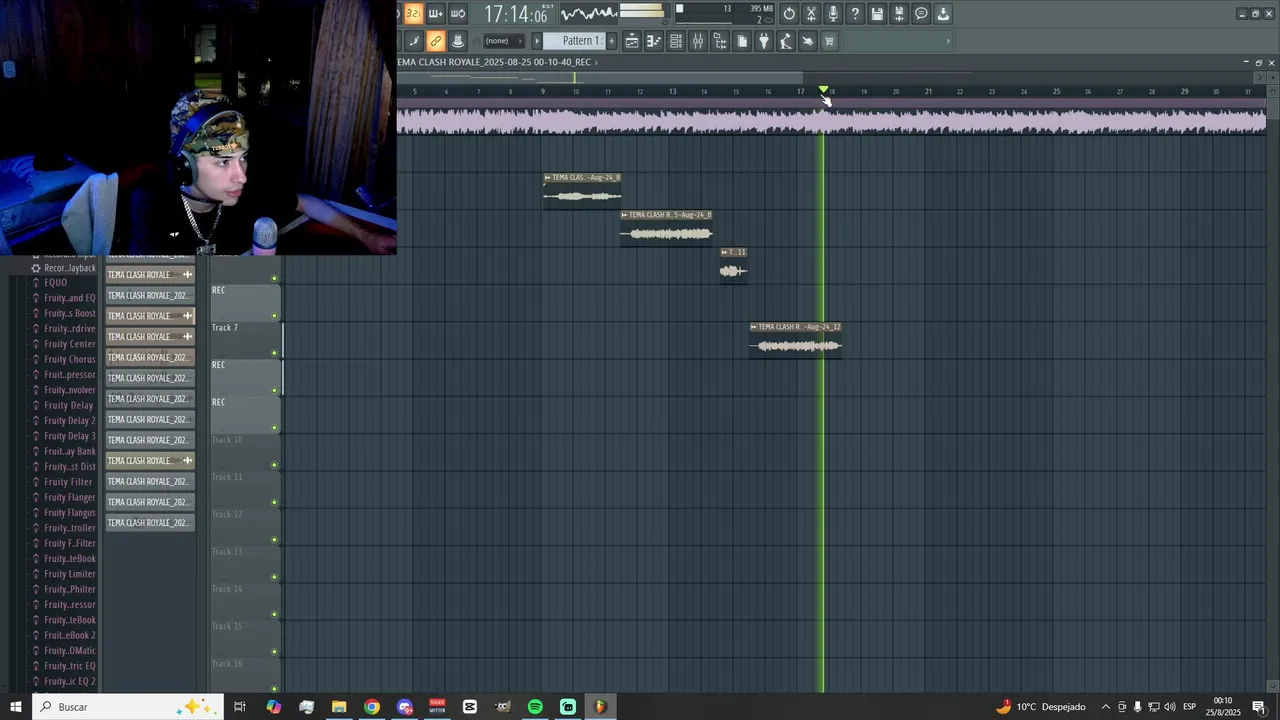Click the pink waveform overview strip
Screen dimensions: 1280x720
tap(831, 120)
